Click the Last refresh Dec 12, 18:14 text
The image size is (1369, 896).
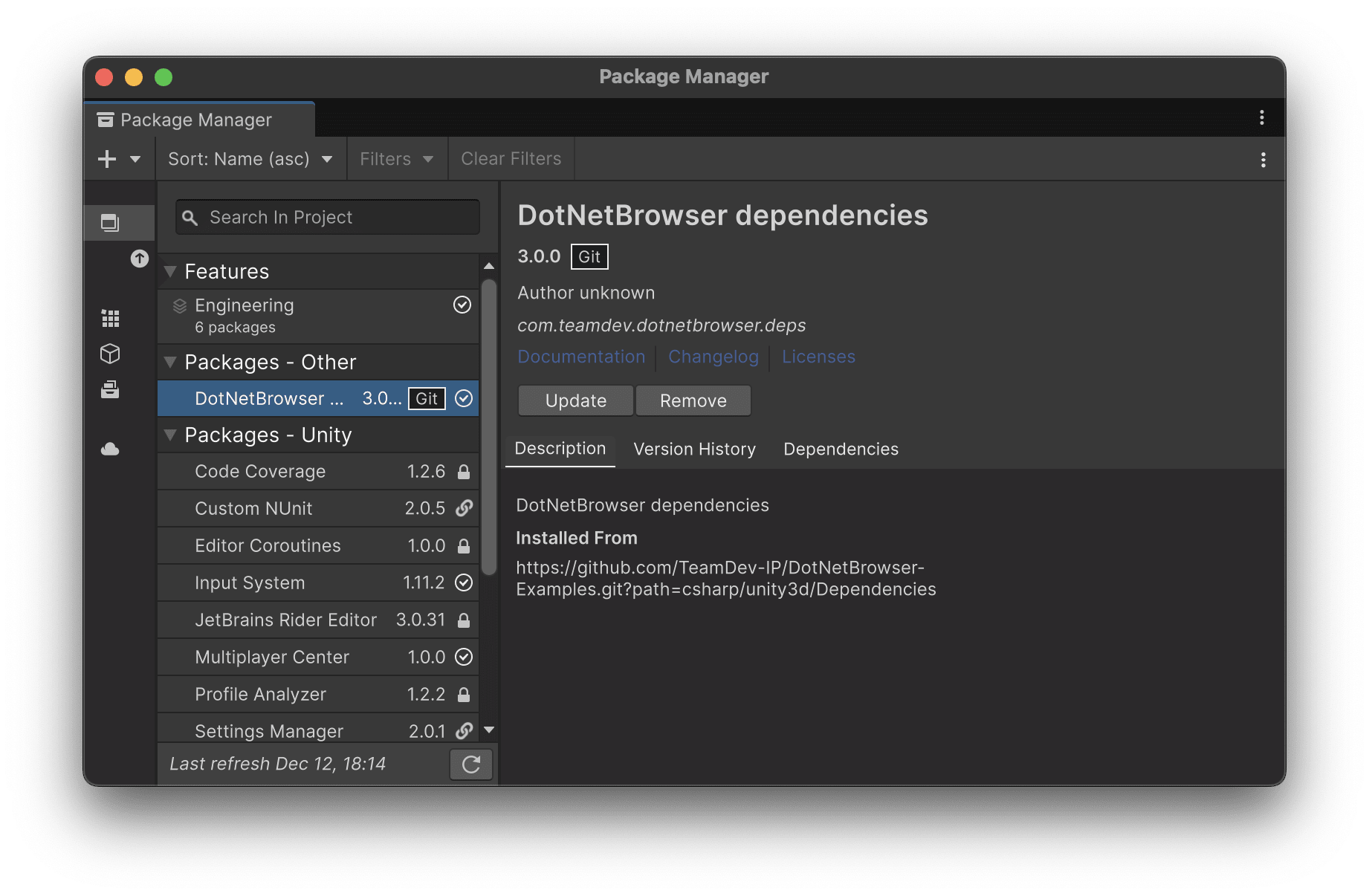click(278, 764)
